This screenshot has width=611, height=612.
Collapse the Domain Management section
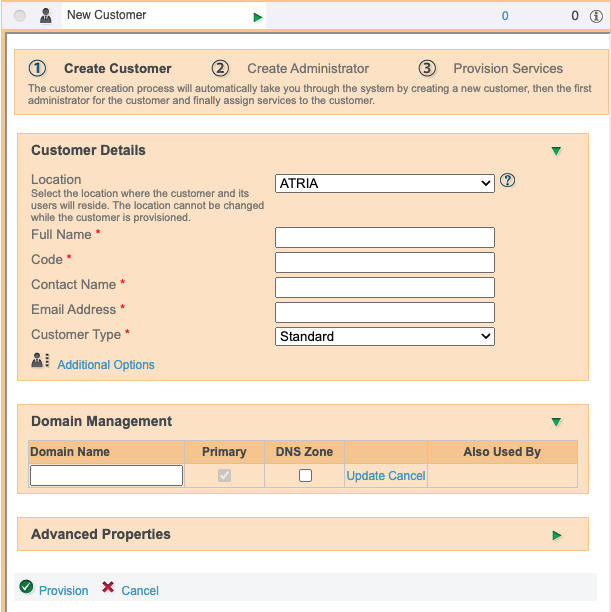tap(556, 422)
